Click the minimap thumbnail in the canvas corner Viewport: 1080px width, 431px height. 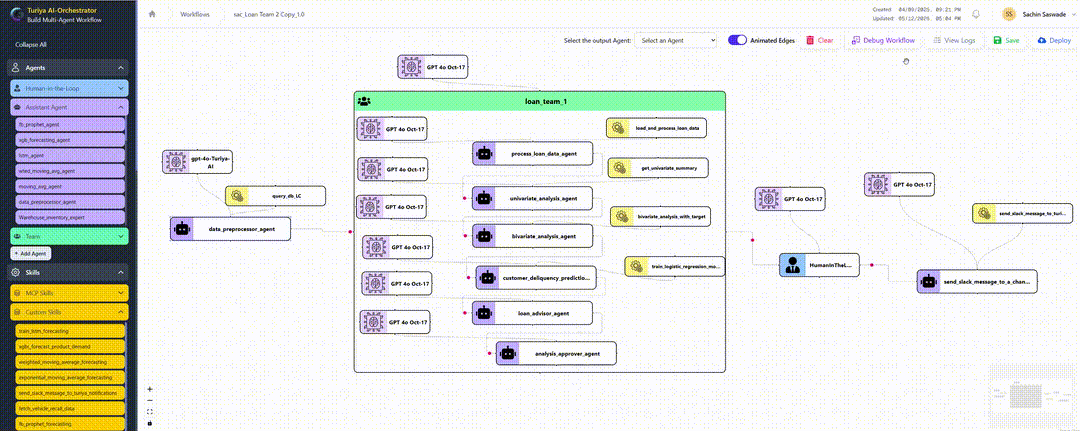pyautogui.click(x=1032, y=395)
